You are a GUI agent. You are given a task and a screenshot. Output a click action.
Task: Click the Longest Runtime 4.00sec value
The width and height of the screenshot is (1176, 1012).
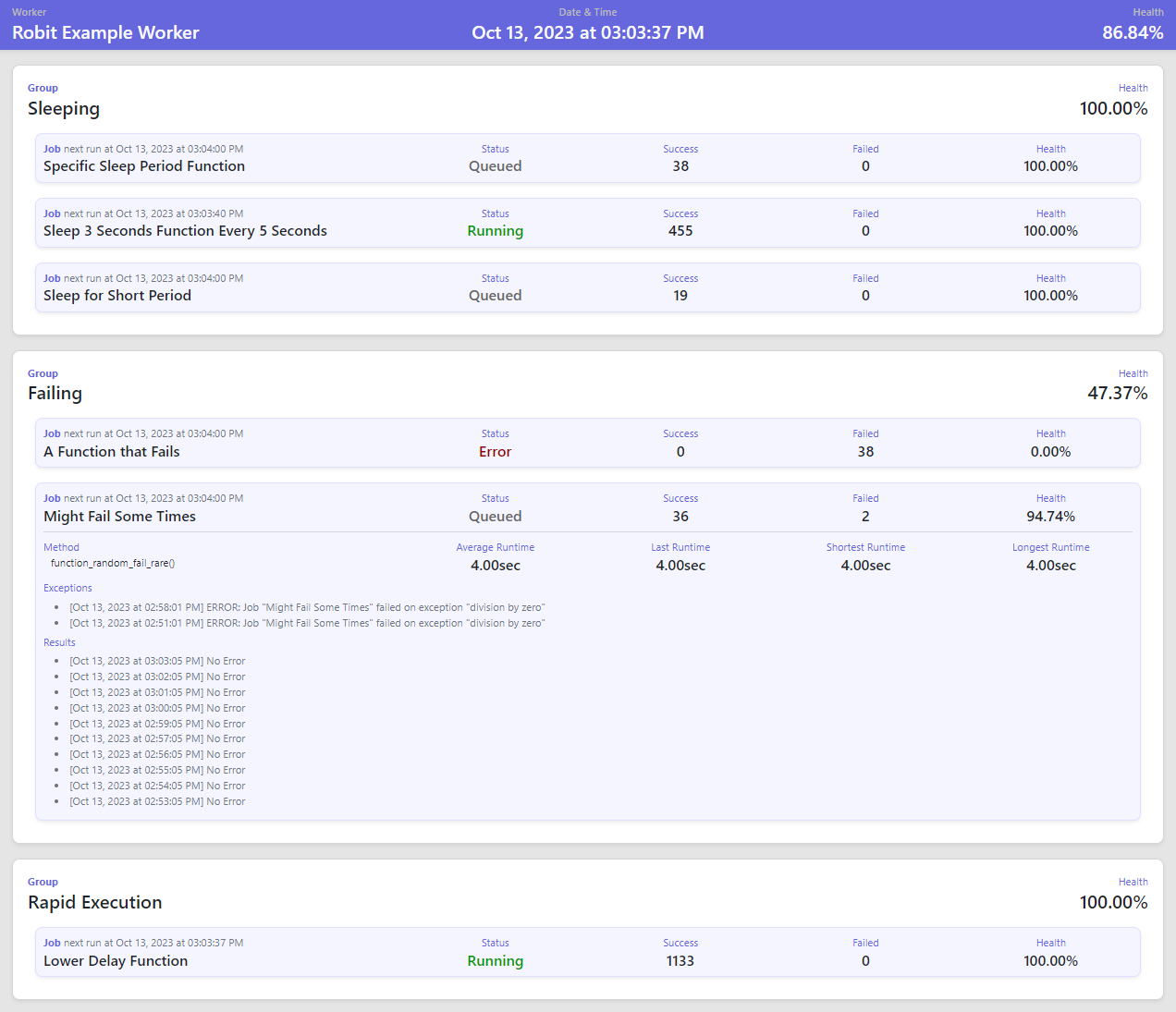1051,566
